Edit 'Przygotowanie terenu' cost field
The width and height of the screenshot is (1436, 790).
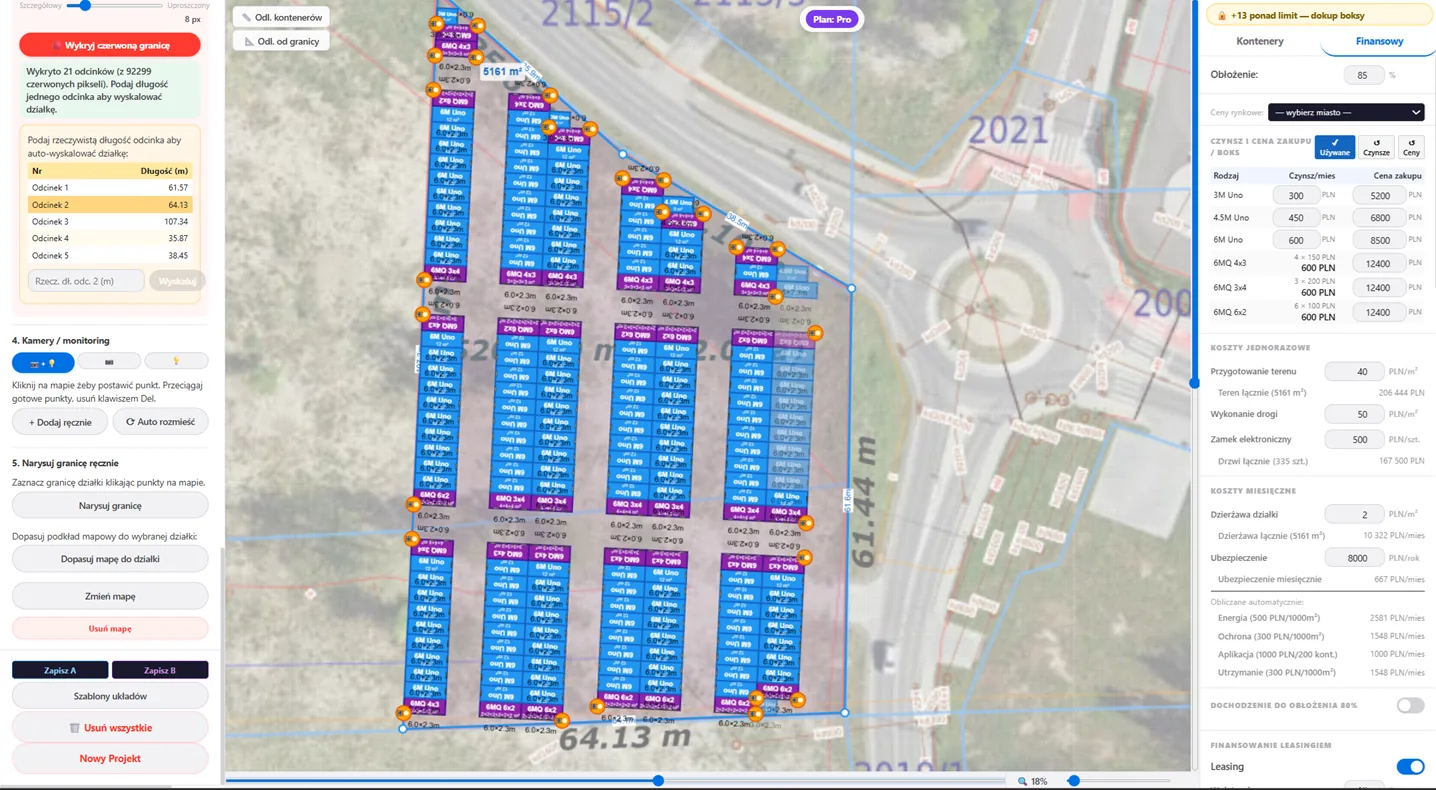coord(1355,372)
